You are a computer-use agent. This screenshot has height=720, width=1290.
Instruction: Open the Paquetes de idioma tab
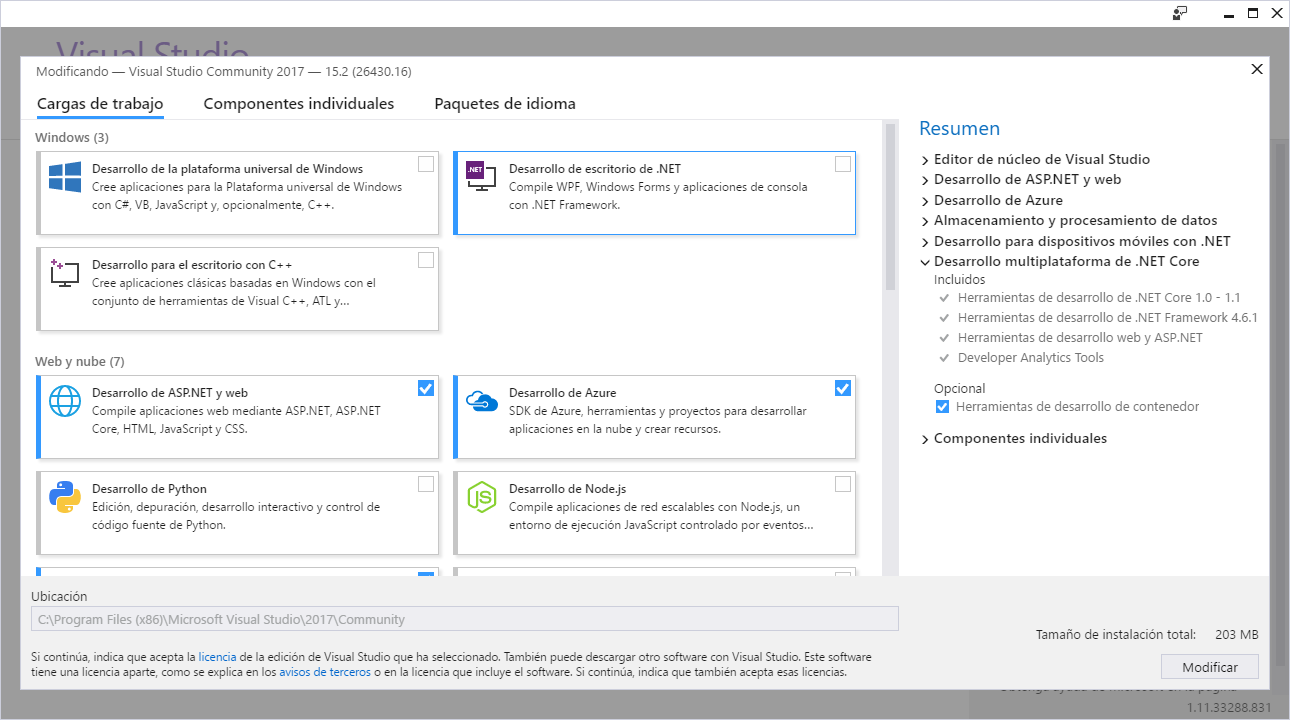[x=505, y=104]
